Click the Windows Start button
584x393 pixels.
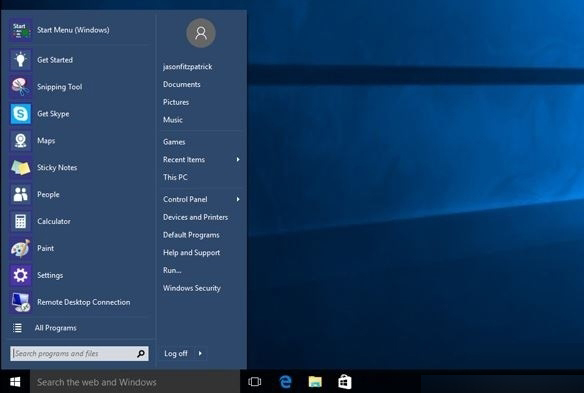(15, 381)
